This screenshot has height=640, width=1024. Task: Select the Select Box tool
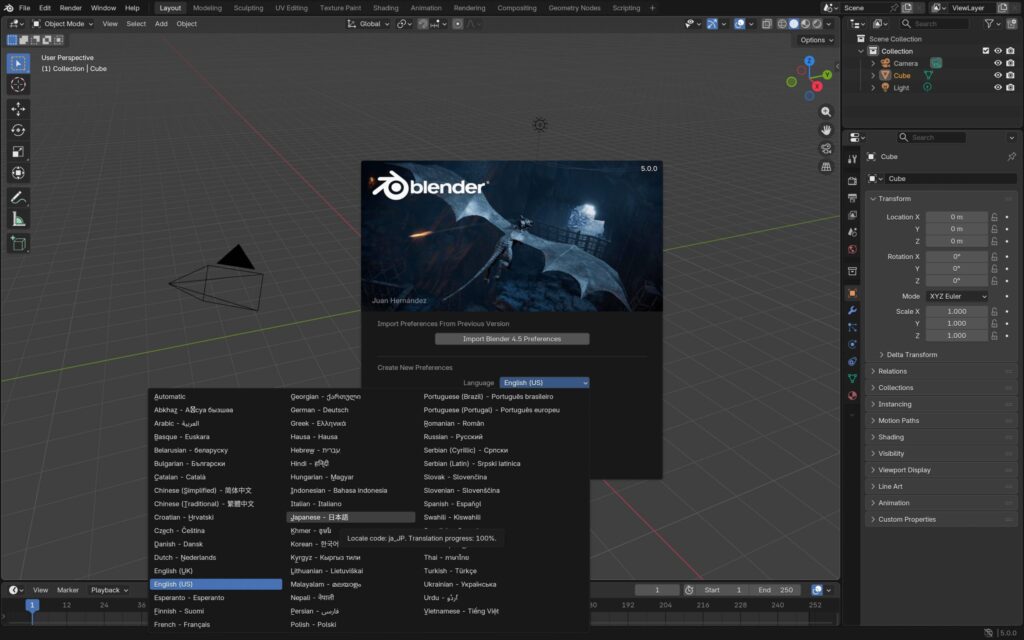(18, 63)
